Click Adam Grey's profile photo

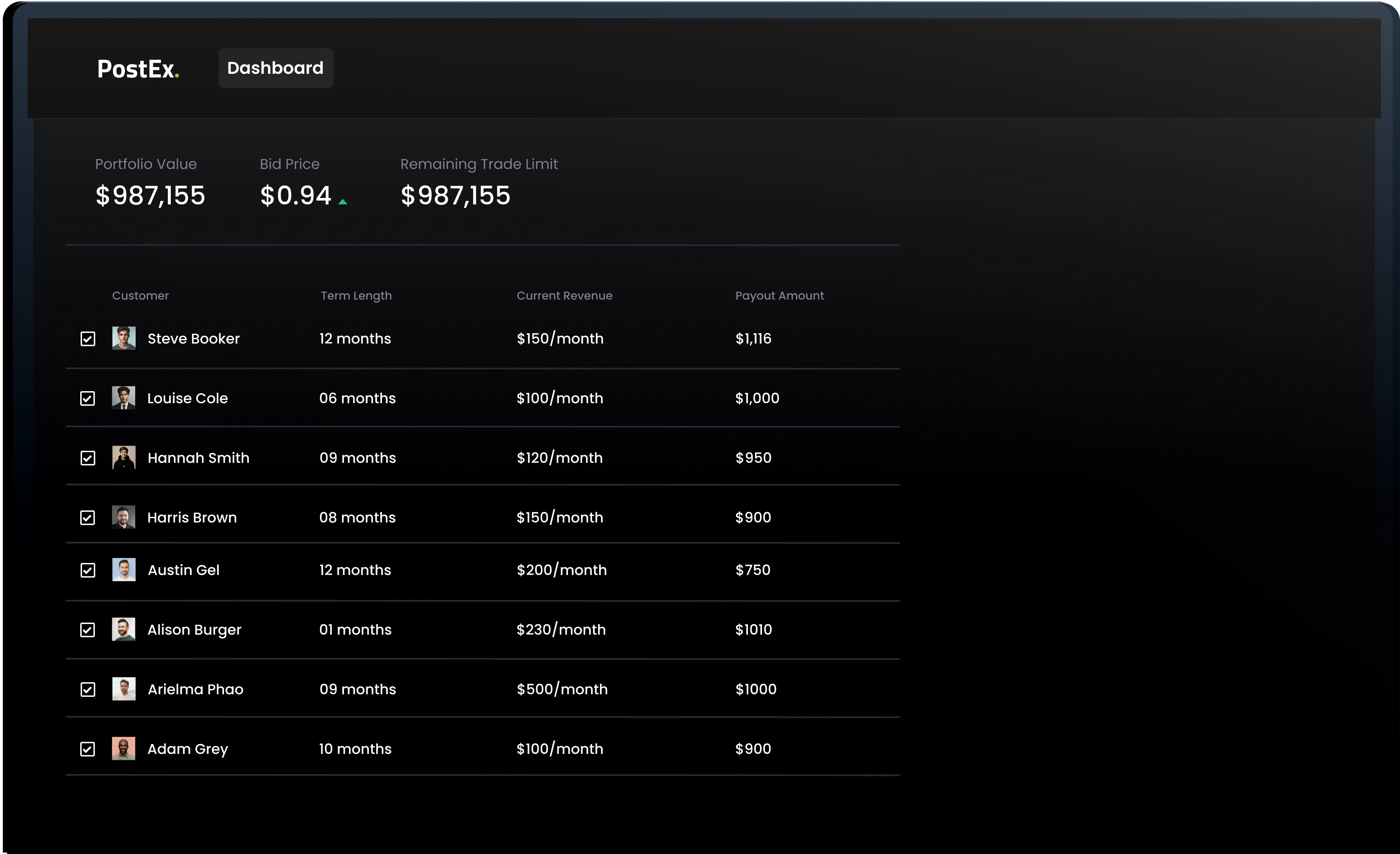(123, 748)
